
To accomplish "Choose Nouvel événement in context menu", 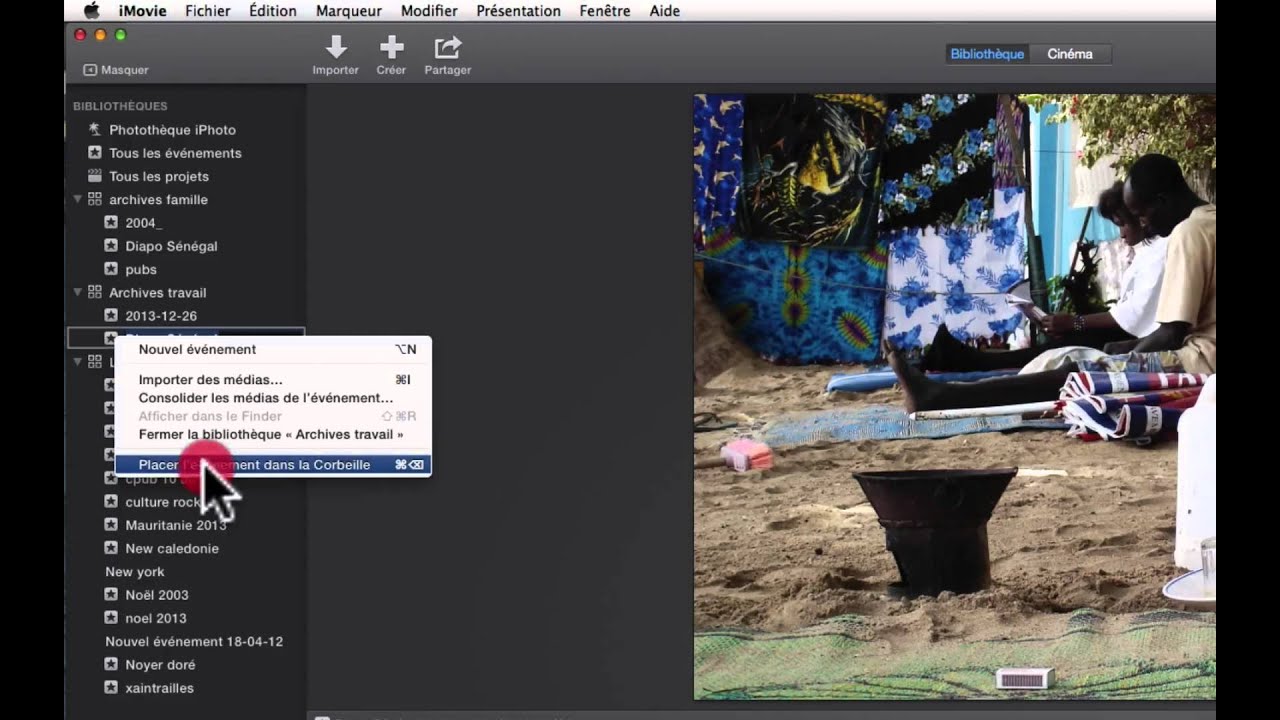I will pos(273,349).
